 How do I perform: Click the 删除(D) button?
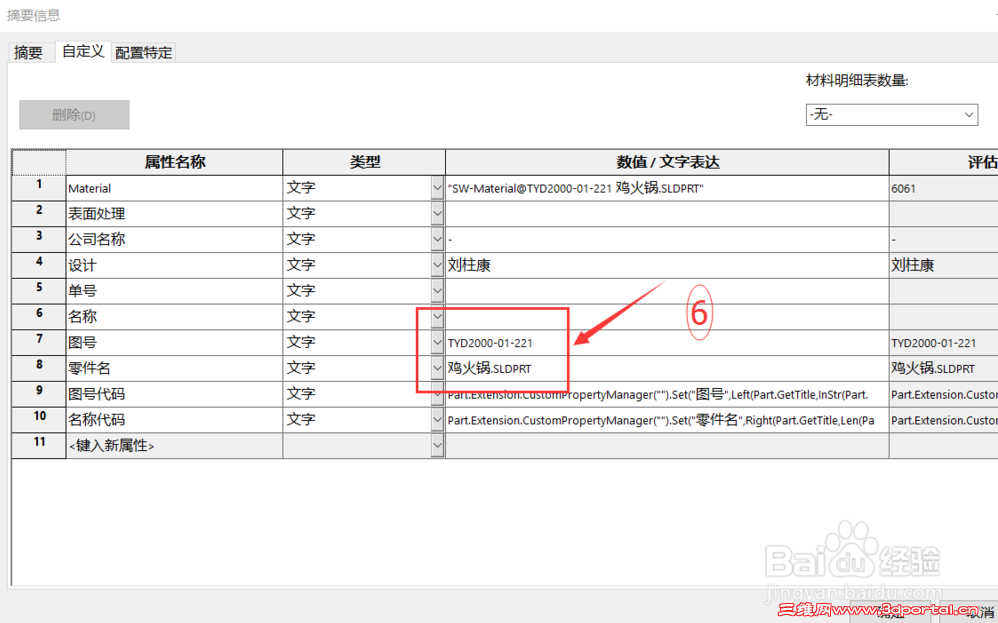coord(74,115)
